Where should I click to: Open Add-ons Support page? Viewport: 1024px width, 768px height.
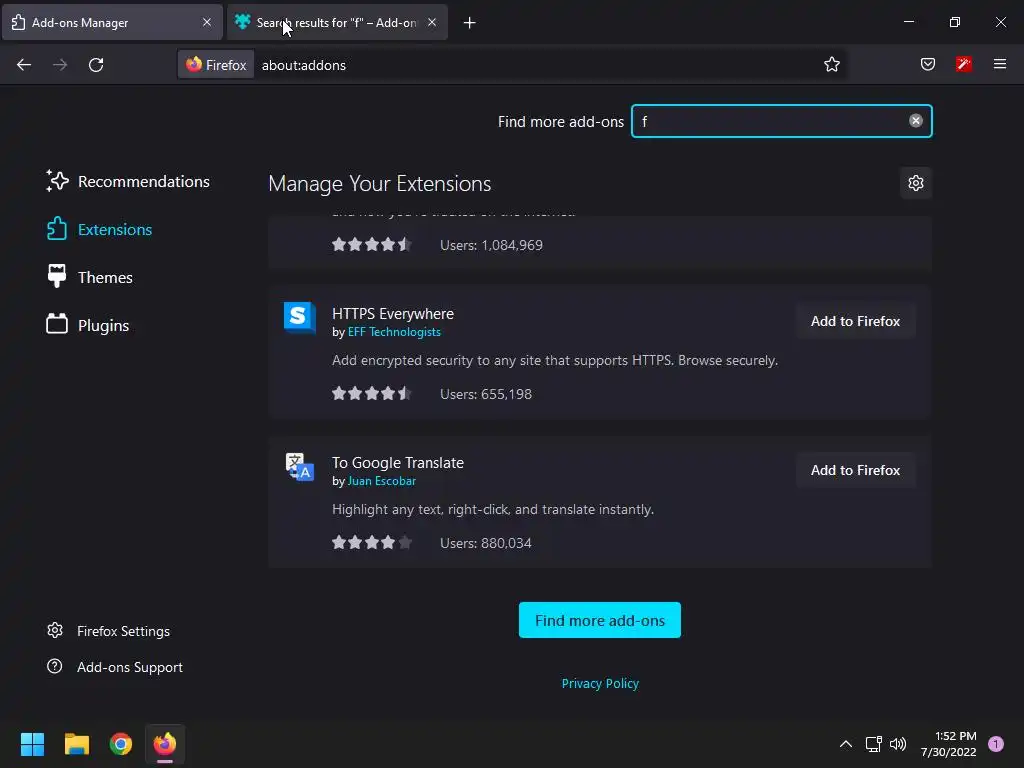pyautogui.click(x=115, y=667)
